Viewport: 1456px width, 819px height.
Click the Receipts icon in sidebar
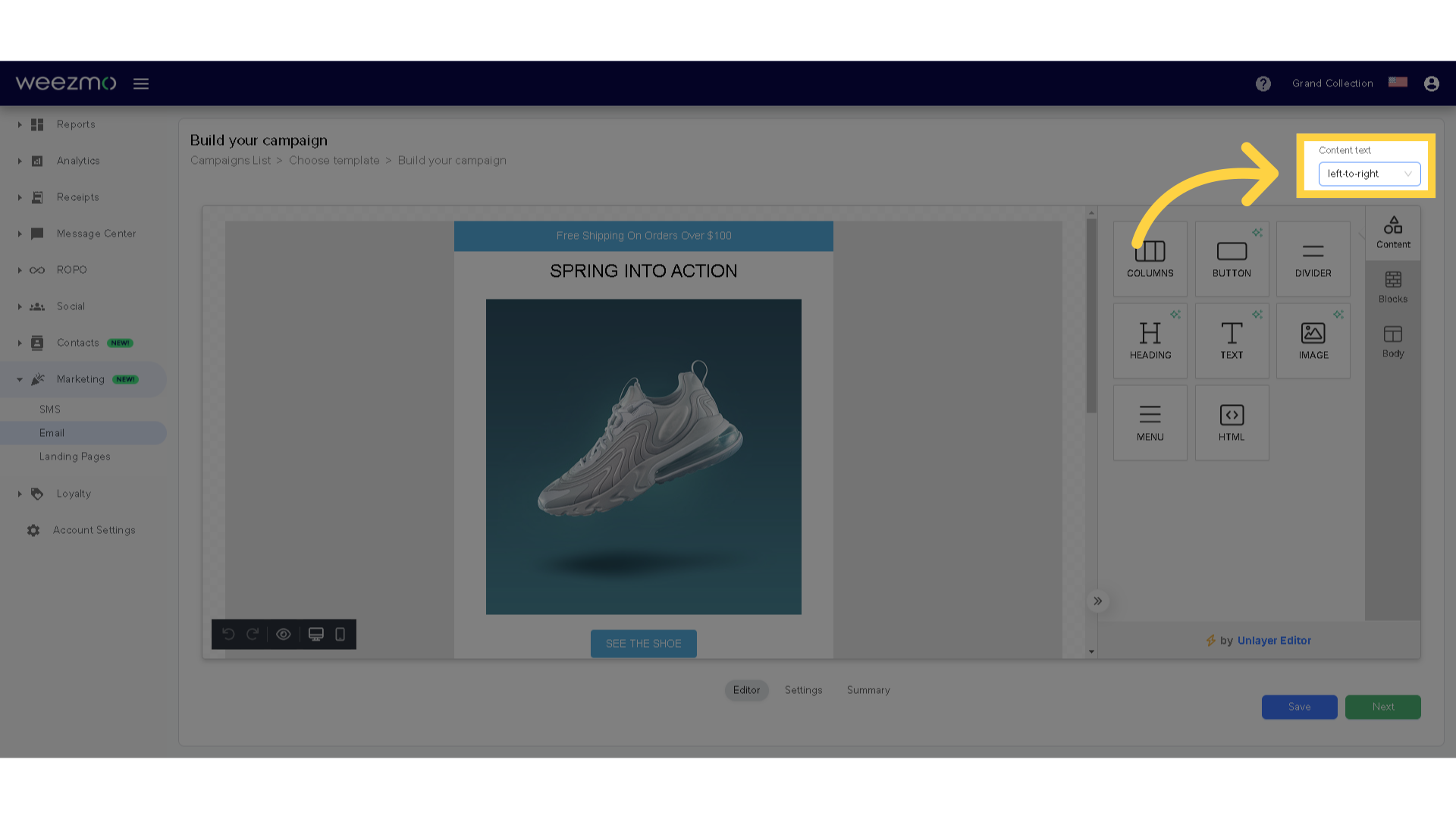click(x=37, y=197)
